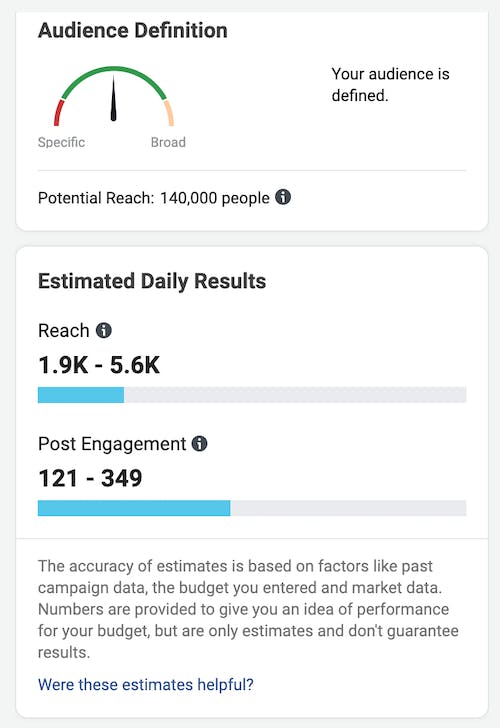Click the '1.9K - 5.6K' reach value

(99, 364)
